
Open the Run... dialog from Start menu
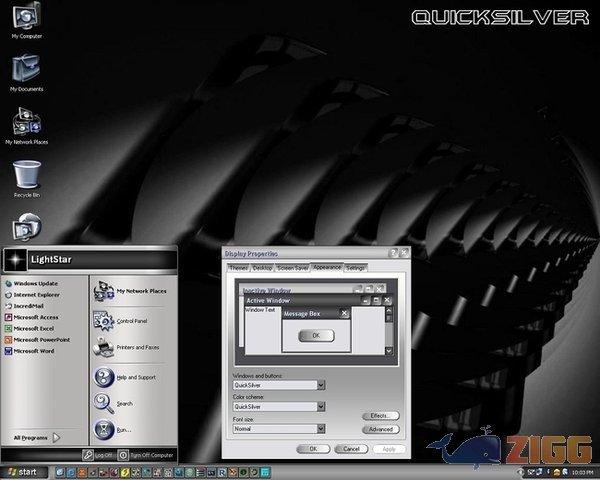point(112,430)
